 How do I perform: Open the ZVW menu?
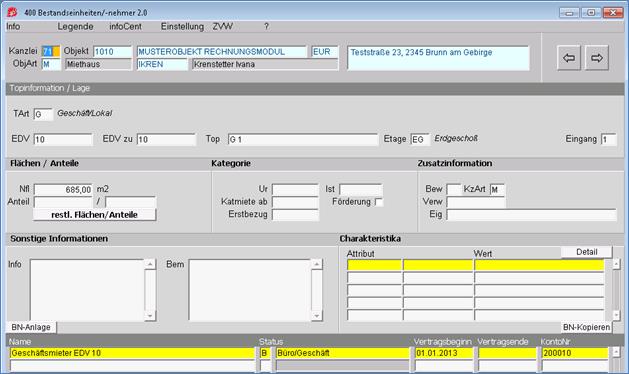(223, 26)
